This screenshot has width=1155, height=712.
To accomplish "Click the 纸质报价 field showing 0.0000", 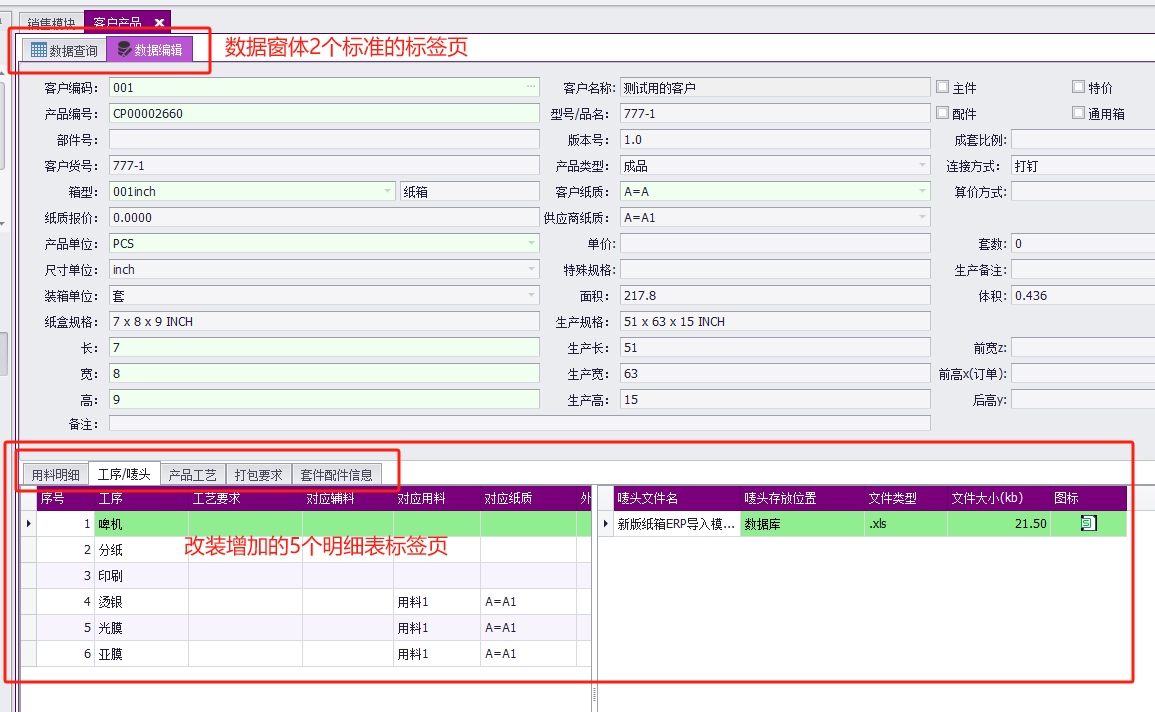I will pyautogui.click(x=324, y=217).
